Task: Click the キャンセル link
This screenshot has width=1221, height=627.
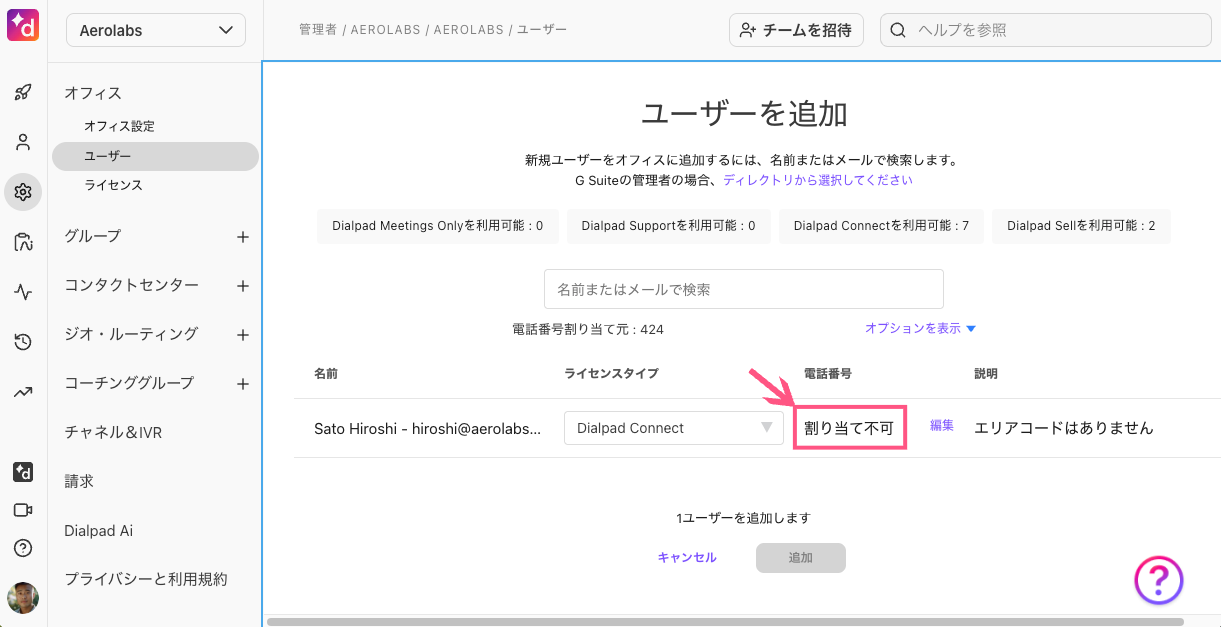Action: [687, 558]
